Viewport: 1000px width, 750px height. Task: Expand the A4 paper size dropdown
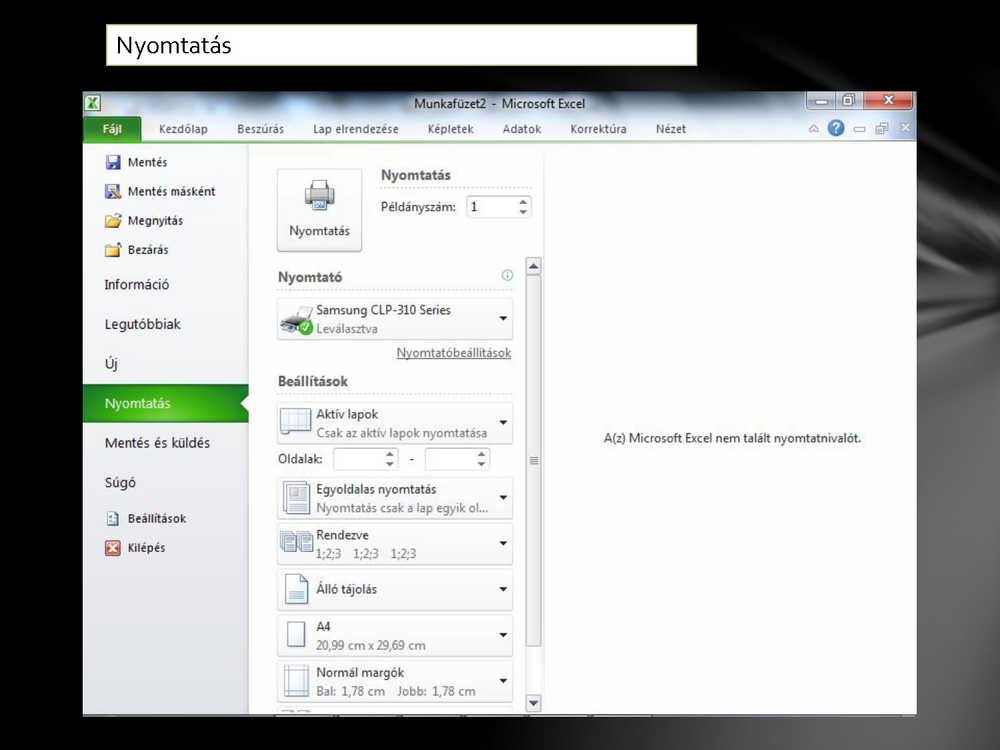click(503, 635)
